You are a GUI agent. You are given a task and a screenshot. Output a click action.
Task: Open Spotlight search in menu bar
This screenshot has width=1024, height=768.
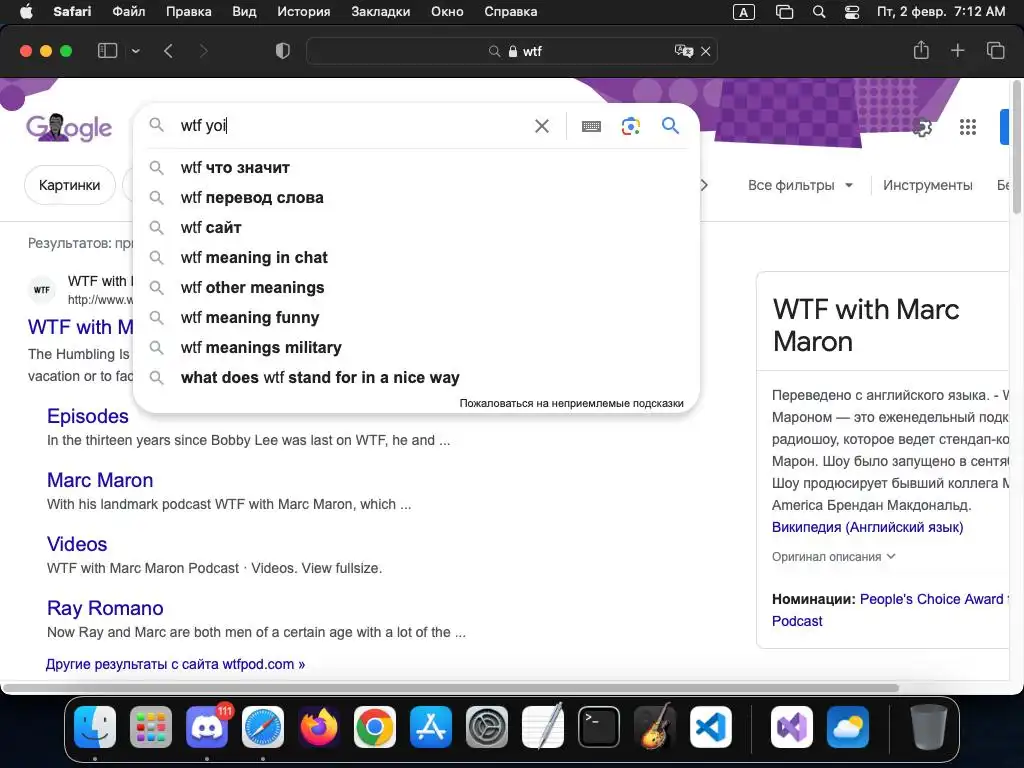818,12
